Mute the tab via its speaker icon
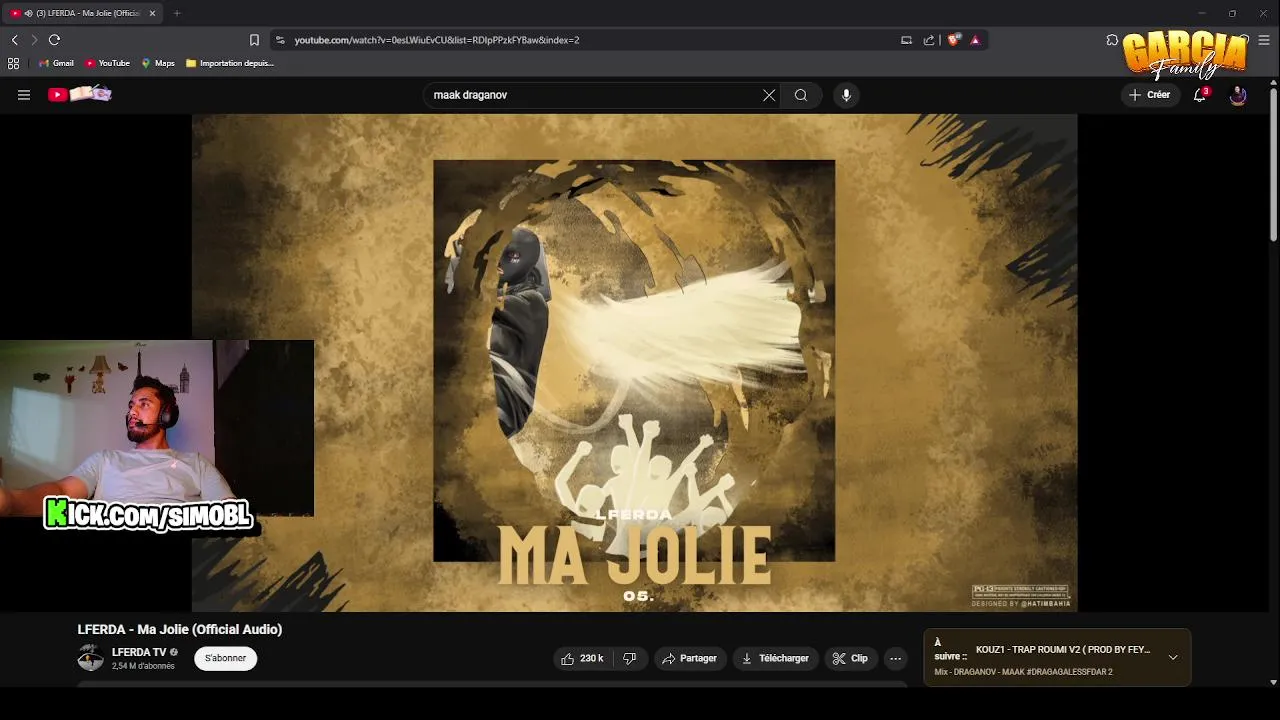Viewport: 1280px width, 720px height. (x=28, y=13)
